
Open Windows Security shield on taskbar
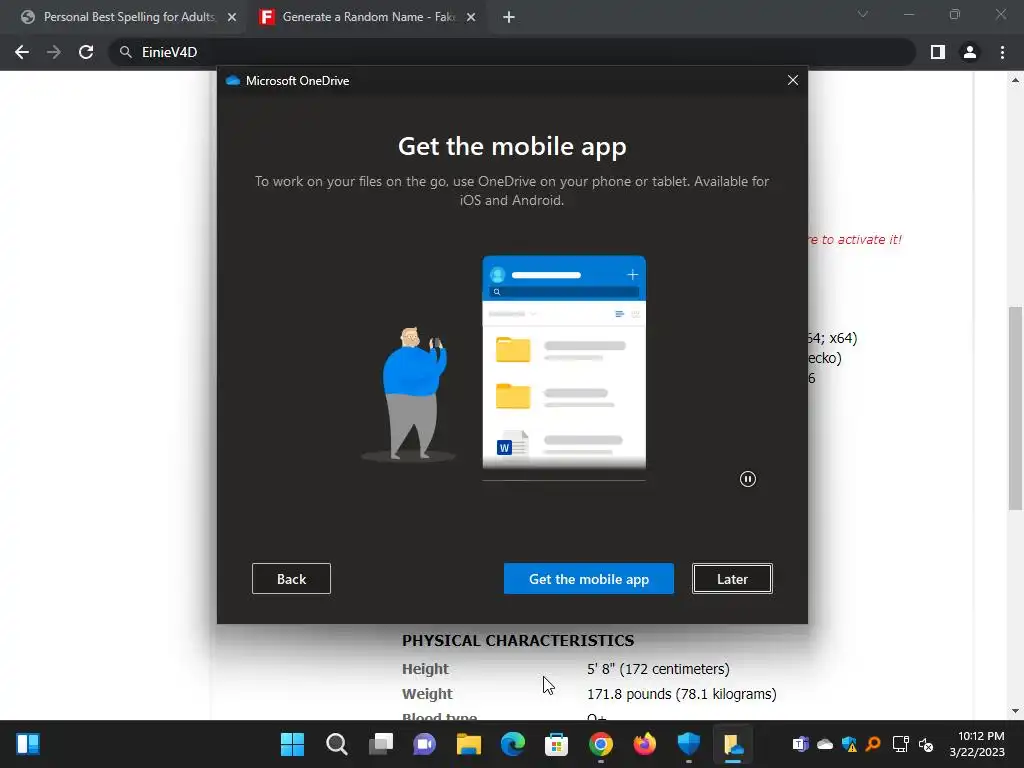688,744
